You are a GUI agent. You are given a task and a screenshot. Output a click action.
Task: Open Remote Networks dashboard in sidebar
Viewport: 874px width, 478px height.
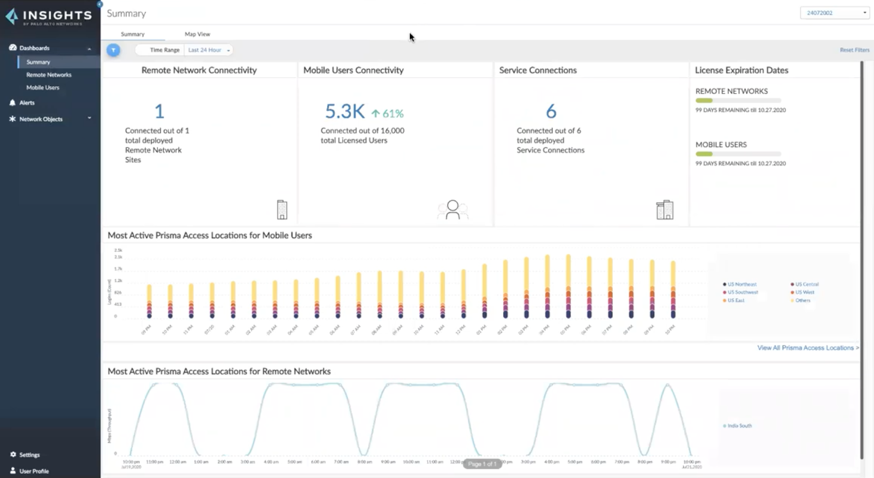tap(49, 75)
